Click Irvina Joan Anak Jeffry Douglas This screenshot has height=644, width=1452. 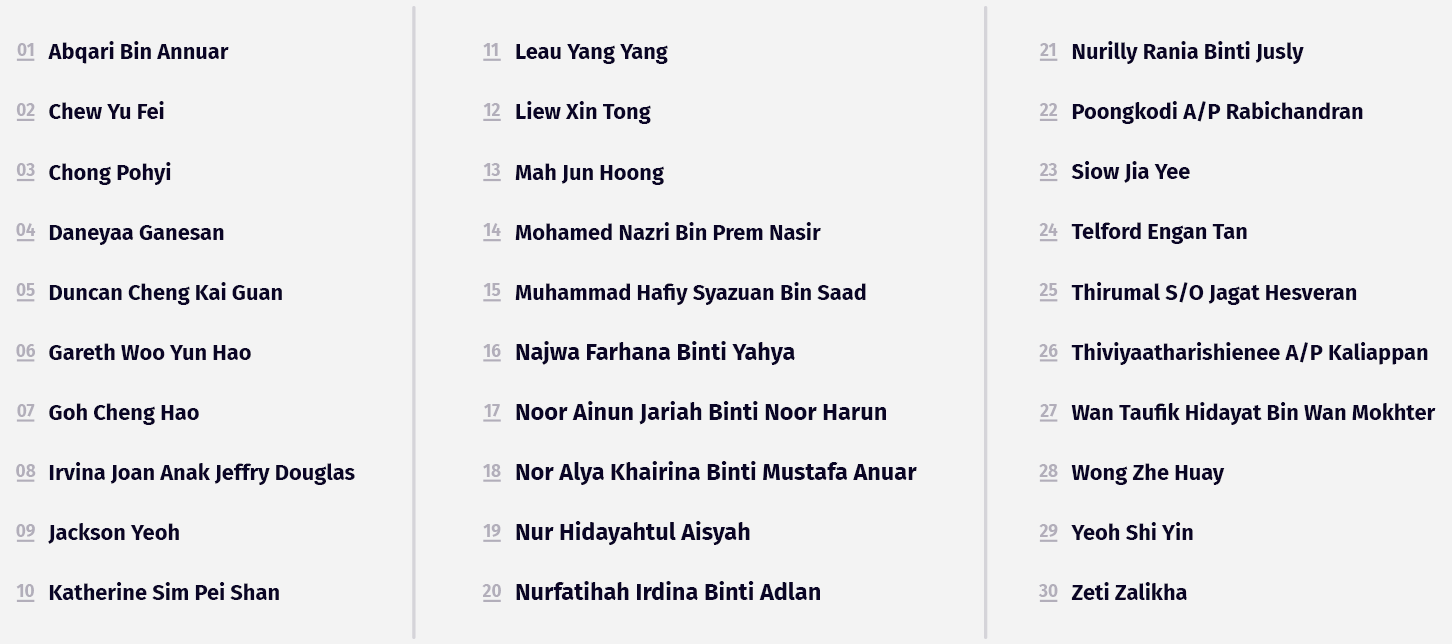coord(201,472)
